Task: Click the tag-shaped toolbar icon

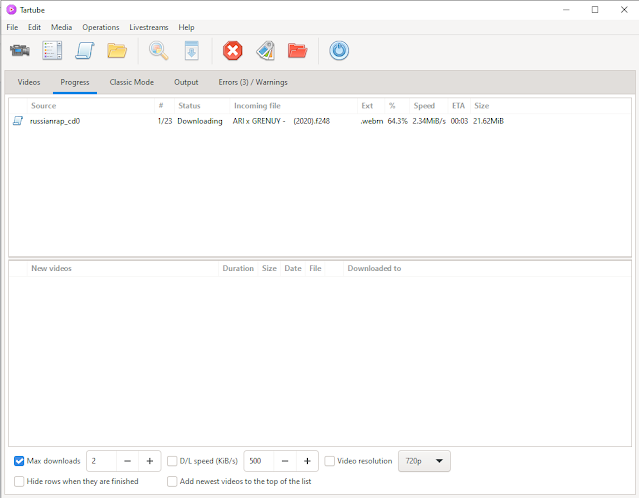Action: pos(266,51)
